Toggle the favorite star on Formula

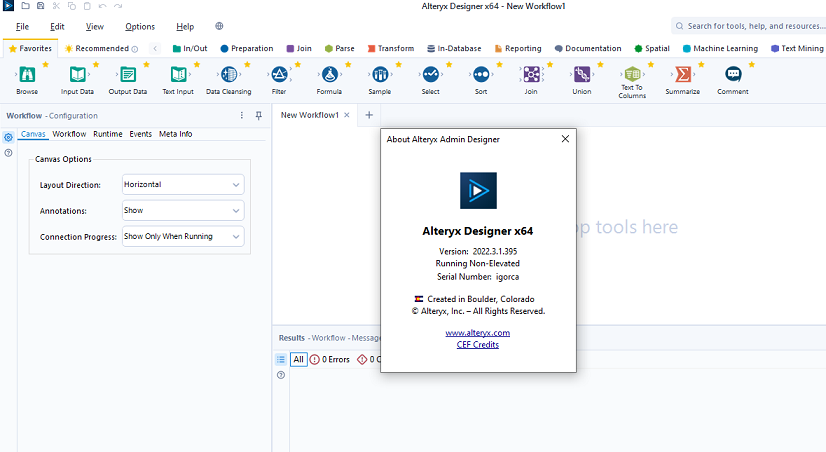pos(348,64)
